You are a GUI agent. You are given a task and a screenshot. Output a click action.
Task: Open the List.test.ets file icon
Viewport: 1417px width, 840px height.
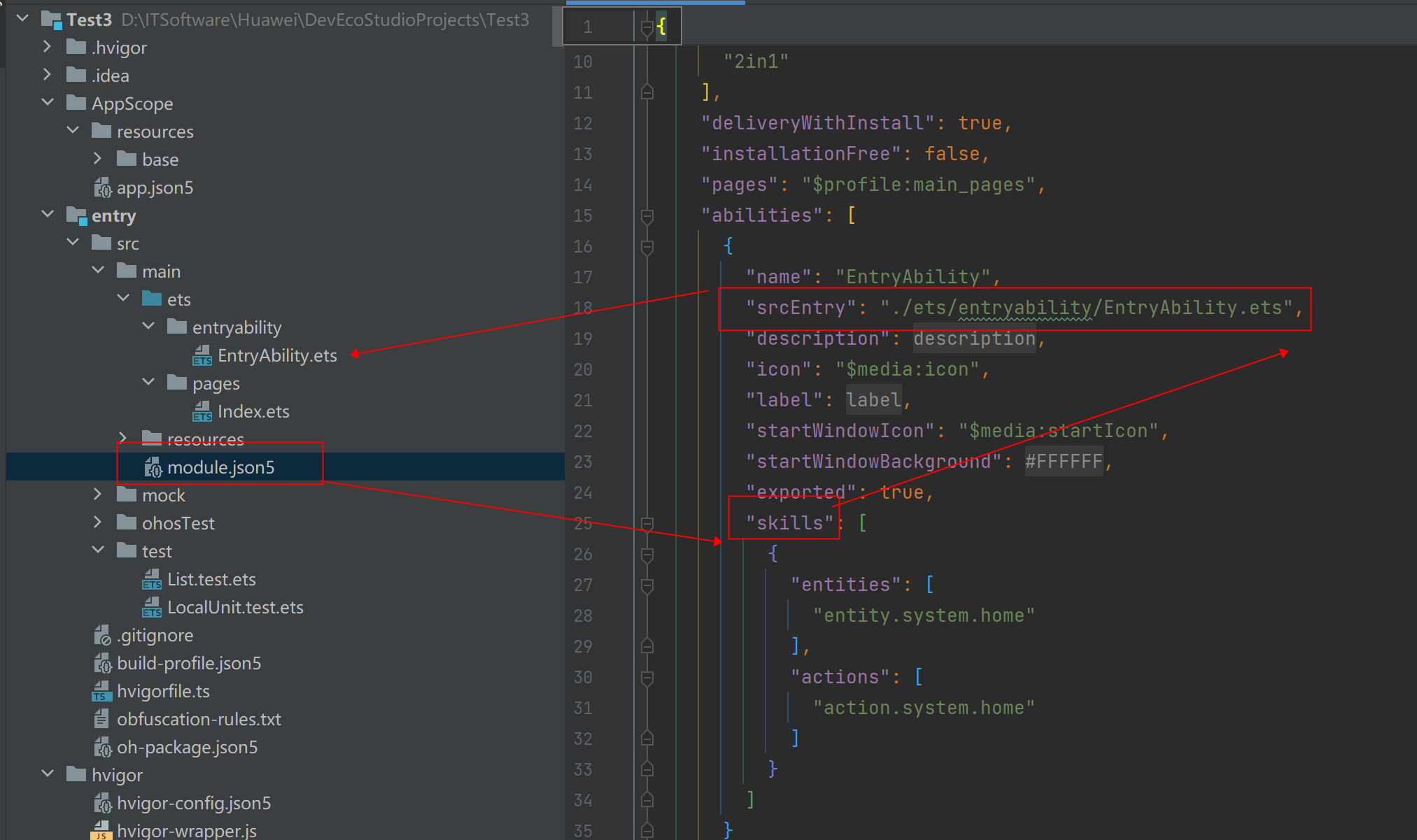(x=152, y=579)
